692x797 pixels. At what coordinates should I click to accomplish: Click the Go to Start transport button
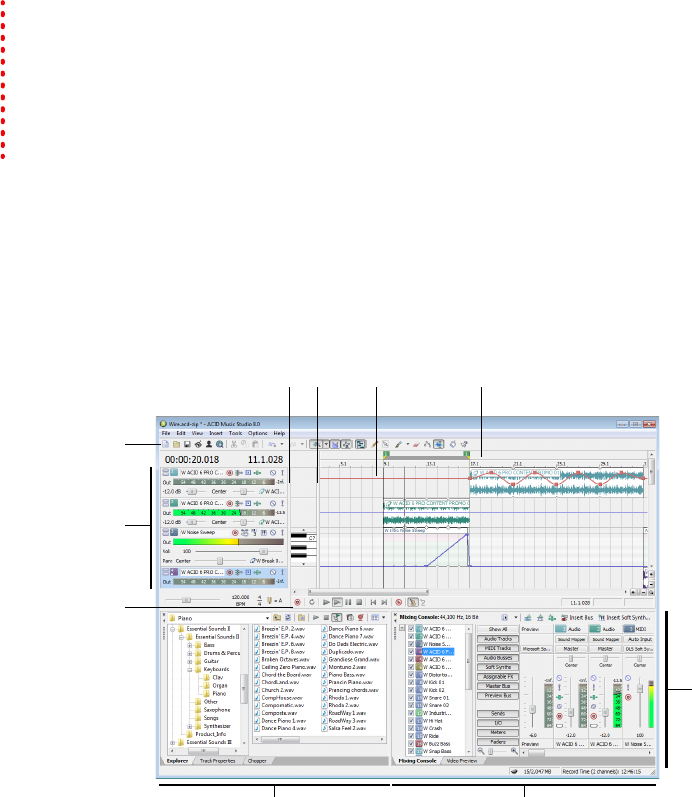[373, 602]
